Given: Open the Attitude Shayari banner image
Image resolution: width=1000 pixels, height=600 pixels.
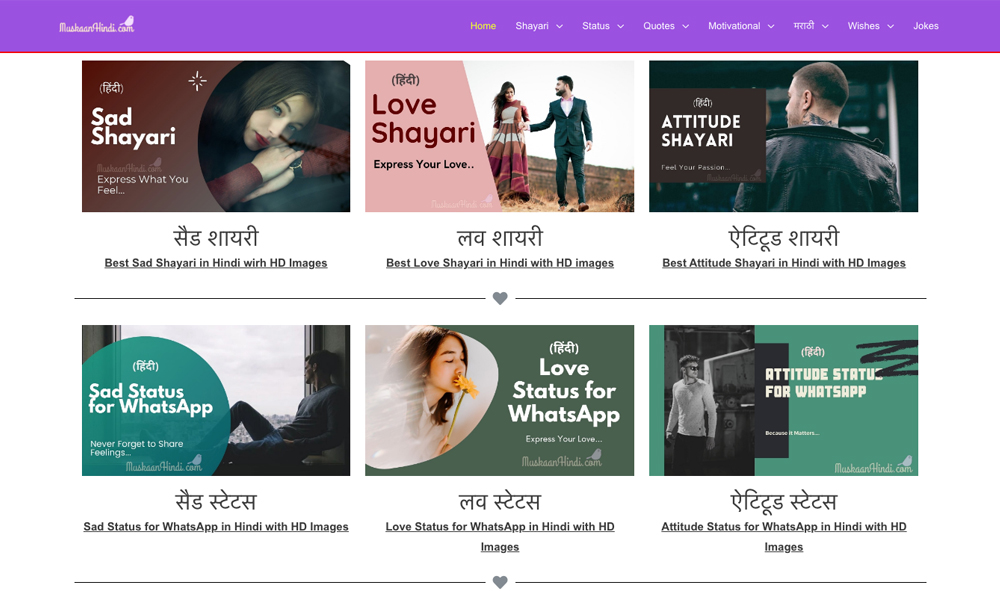Looking at the screenshot, I should 784,136.
